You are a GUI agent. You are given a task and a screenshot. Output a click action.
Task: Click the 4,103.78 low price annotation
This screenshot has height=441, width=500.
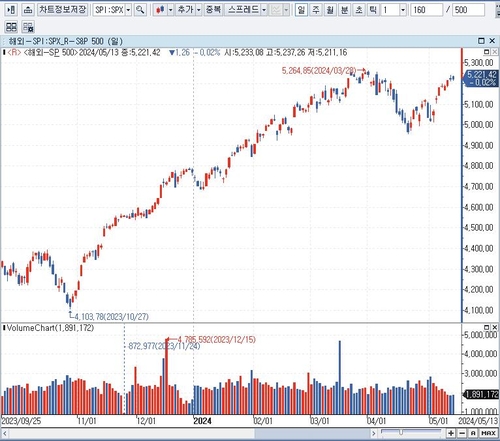pos(112,317)
